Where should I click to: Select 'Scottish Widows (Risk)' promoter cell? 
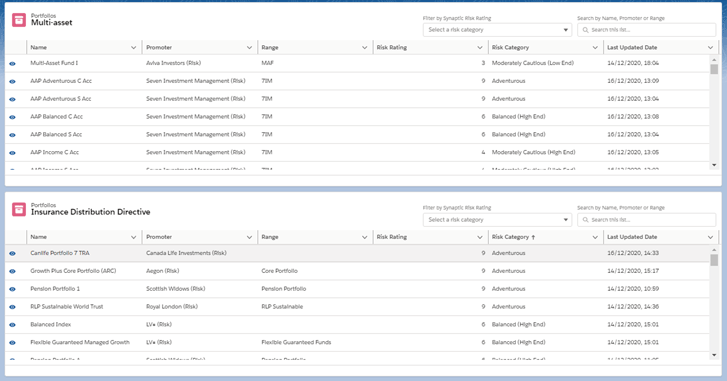[x=176, y=289]
